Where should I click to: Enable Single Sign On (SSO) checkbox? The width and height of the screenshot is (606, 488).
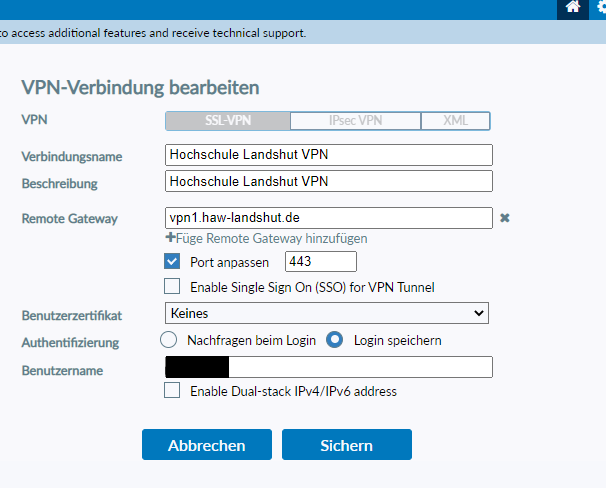coord(172,287)
